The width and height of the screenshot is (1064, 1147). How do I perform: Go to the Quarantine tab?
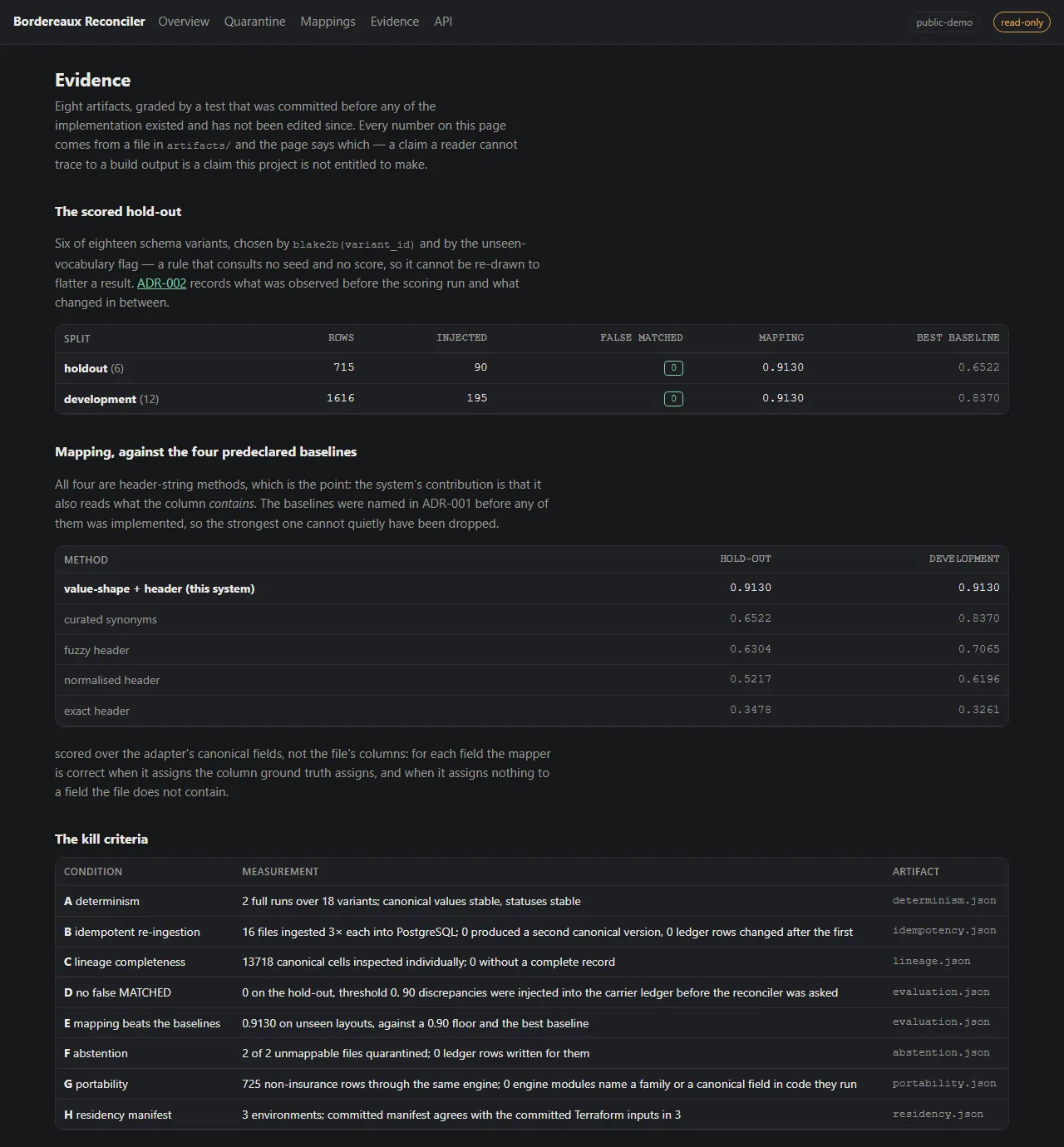254,22
